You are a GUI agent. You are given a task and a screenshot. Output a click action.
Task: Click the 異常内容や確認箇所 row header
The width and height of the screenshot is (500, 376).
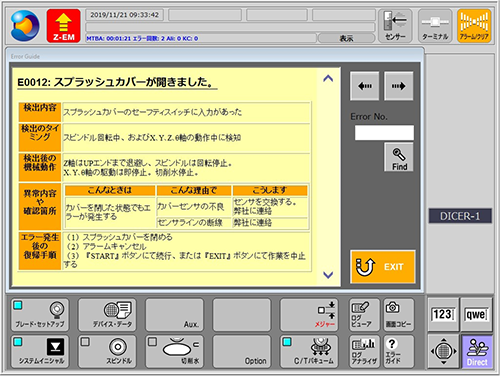[x=40, y=206]
